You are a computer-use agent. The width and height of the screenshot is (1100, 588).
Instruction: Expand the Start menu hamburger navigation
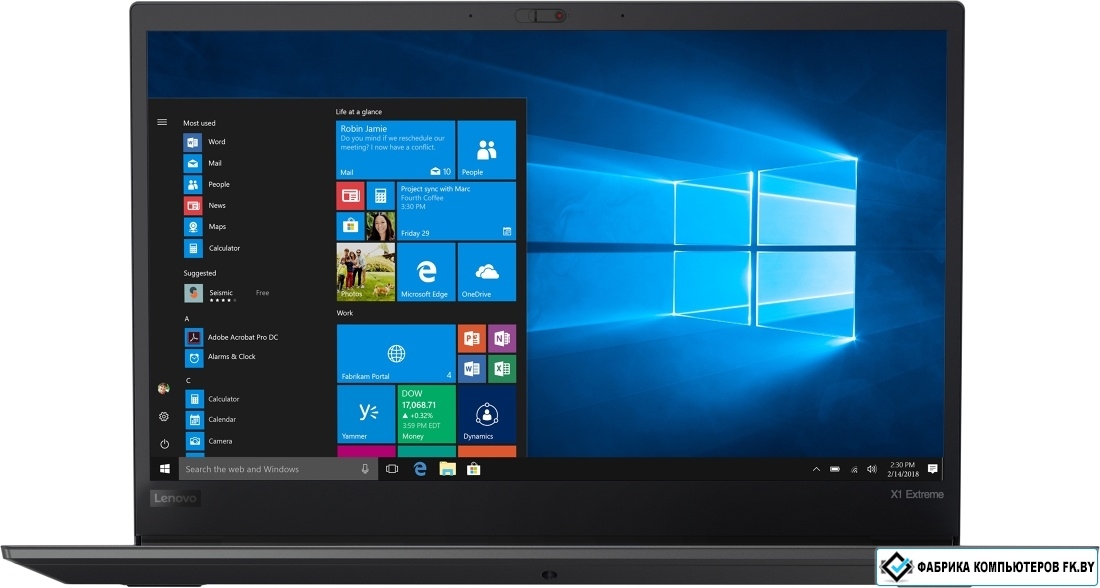point(162,122)
